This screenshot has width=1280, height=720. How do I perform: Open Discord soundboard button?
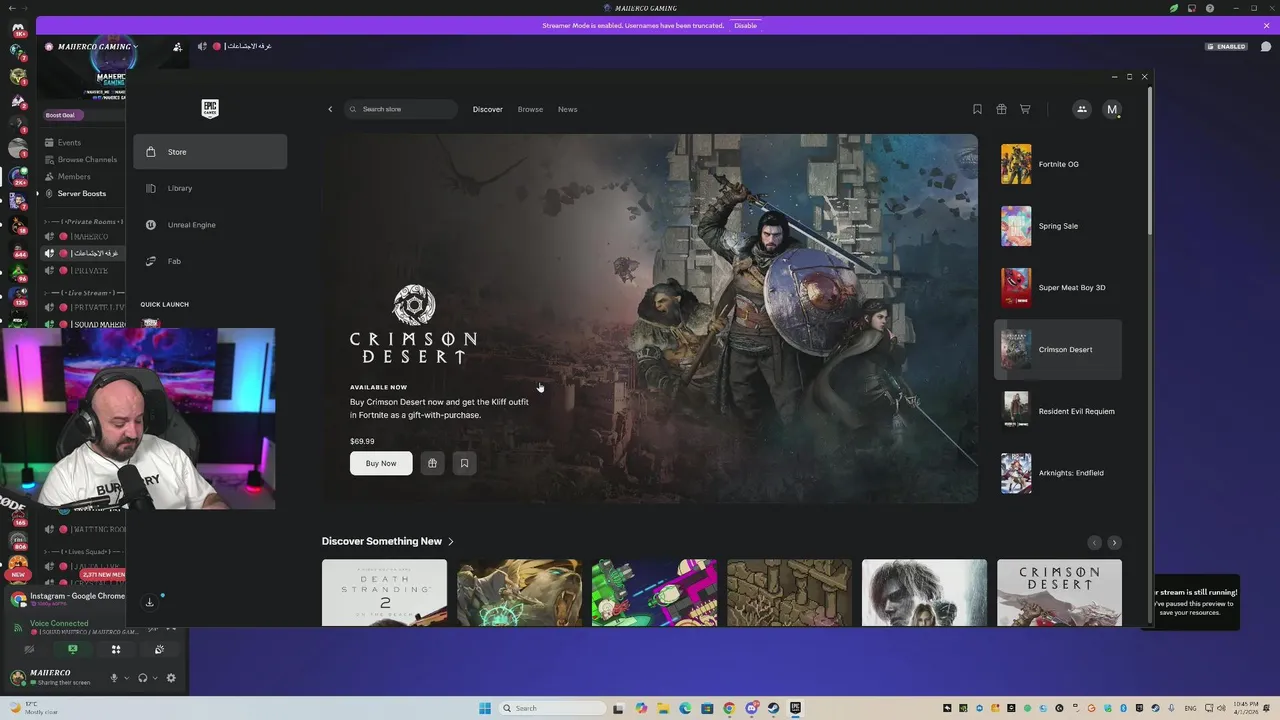click(159, 649)
